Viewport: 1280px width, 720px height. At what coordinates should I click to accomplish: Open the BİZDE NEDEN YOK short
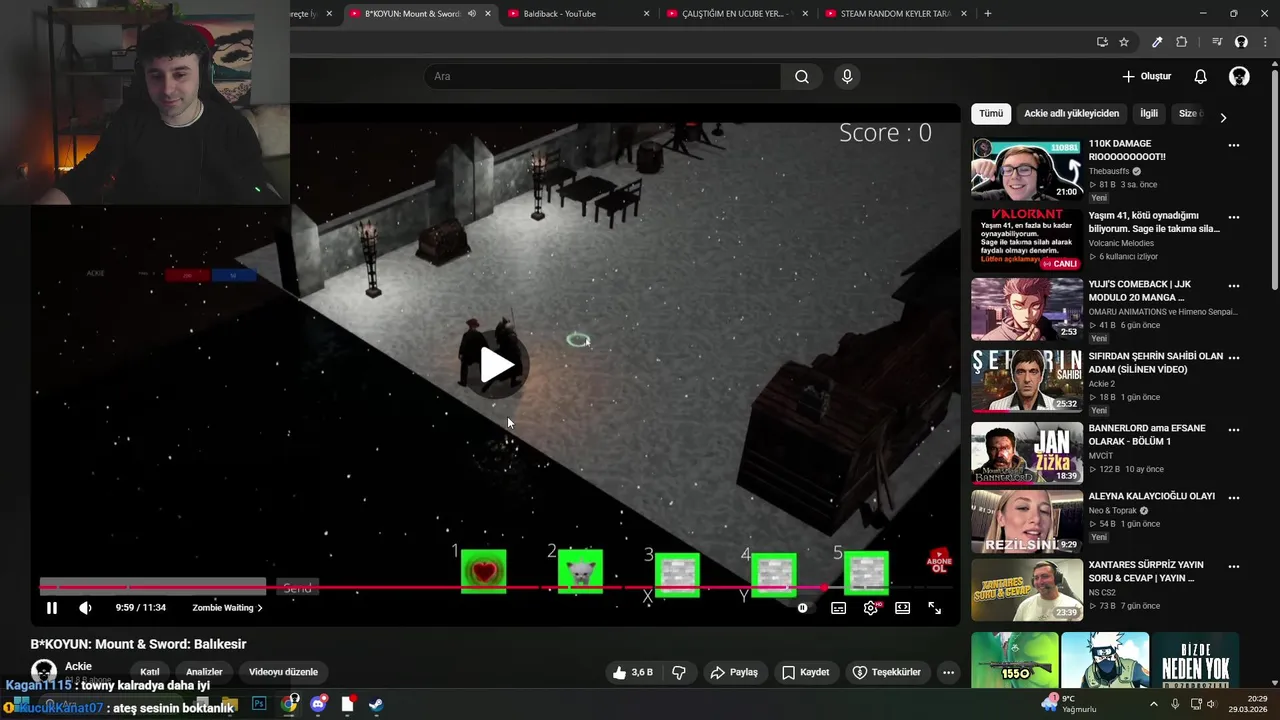point(1196,660)
